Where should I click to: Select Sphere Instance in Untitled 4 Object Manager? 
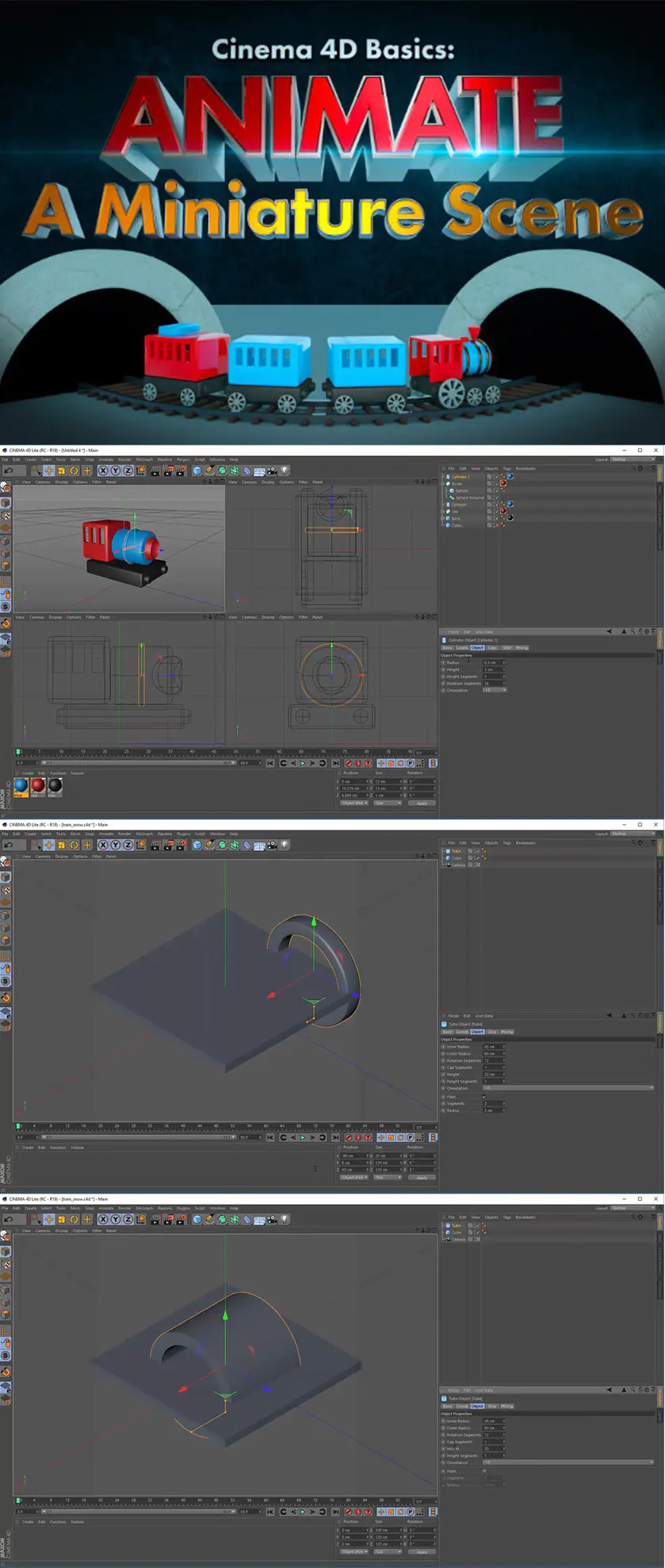[x=470, y=497]
